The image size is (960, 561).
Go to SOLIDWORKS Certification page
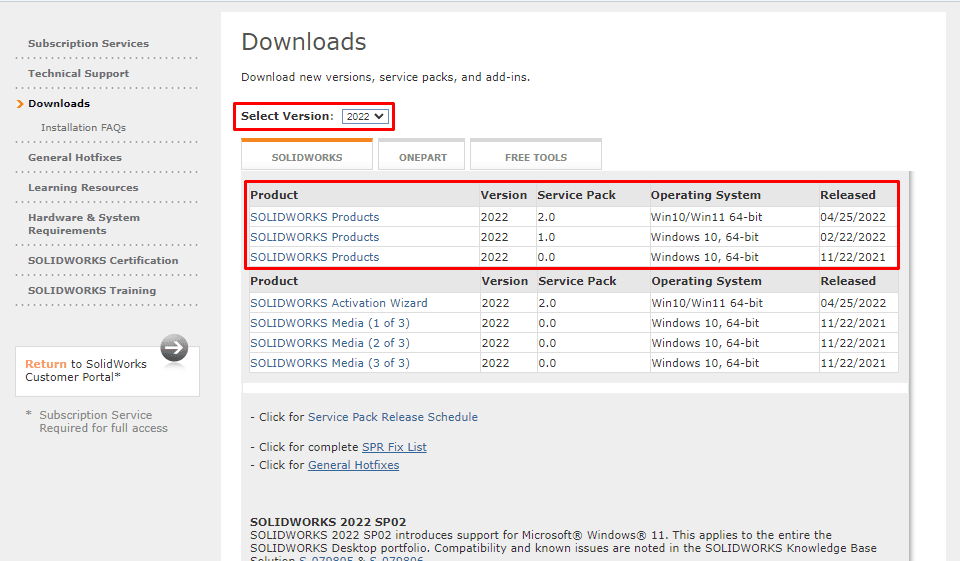(103, 260)
